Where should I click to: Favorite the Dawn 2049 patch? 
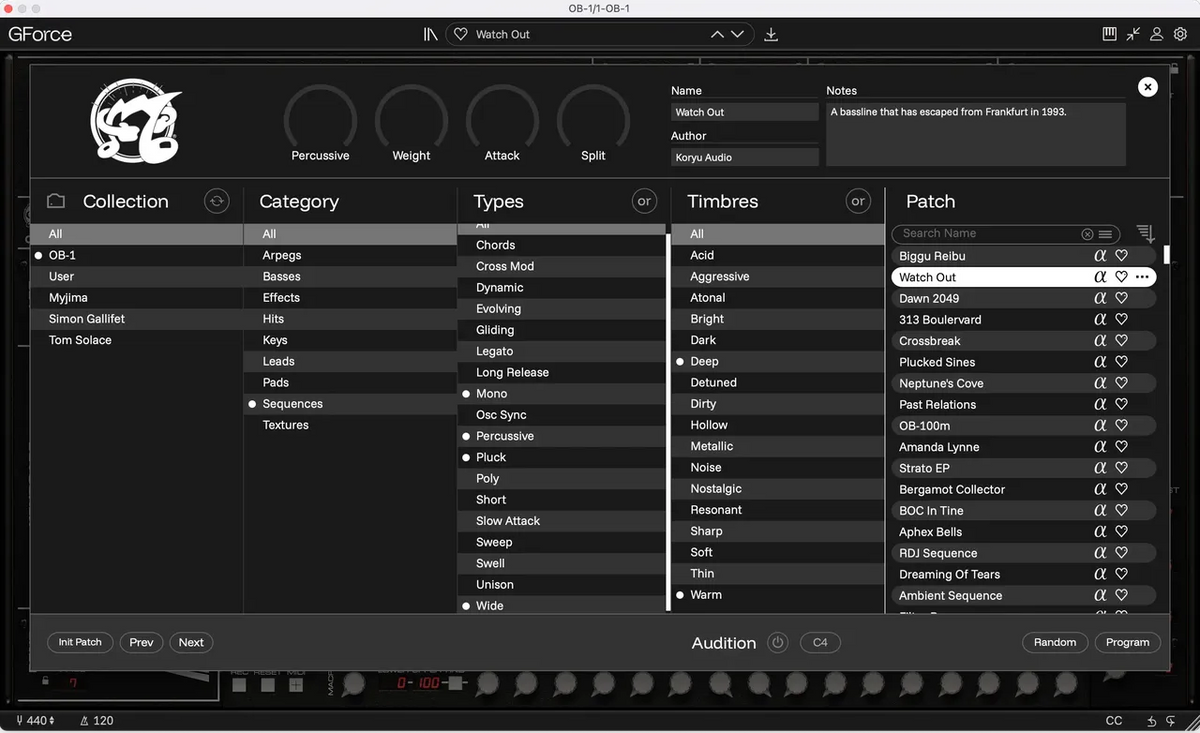click(1122, 298)
